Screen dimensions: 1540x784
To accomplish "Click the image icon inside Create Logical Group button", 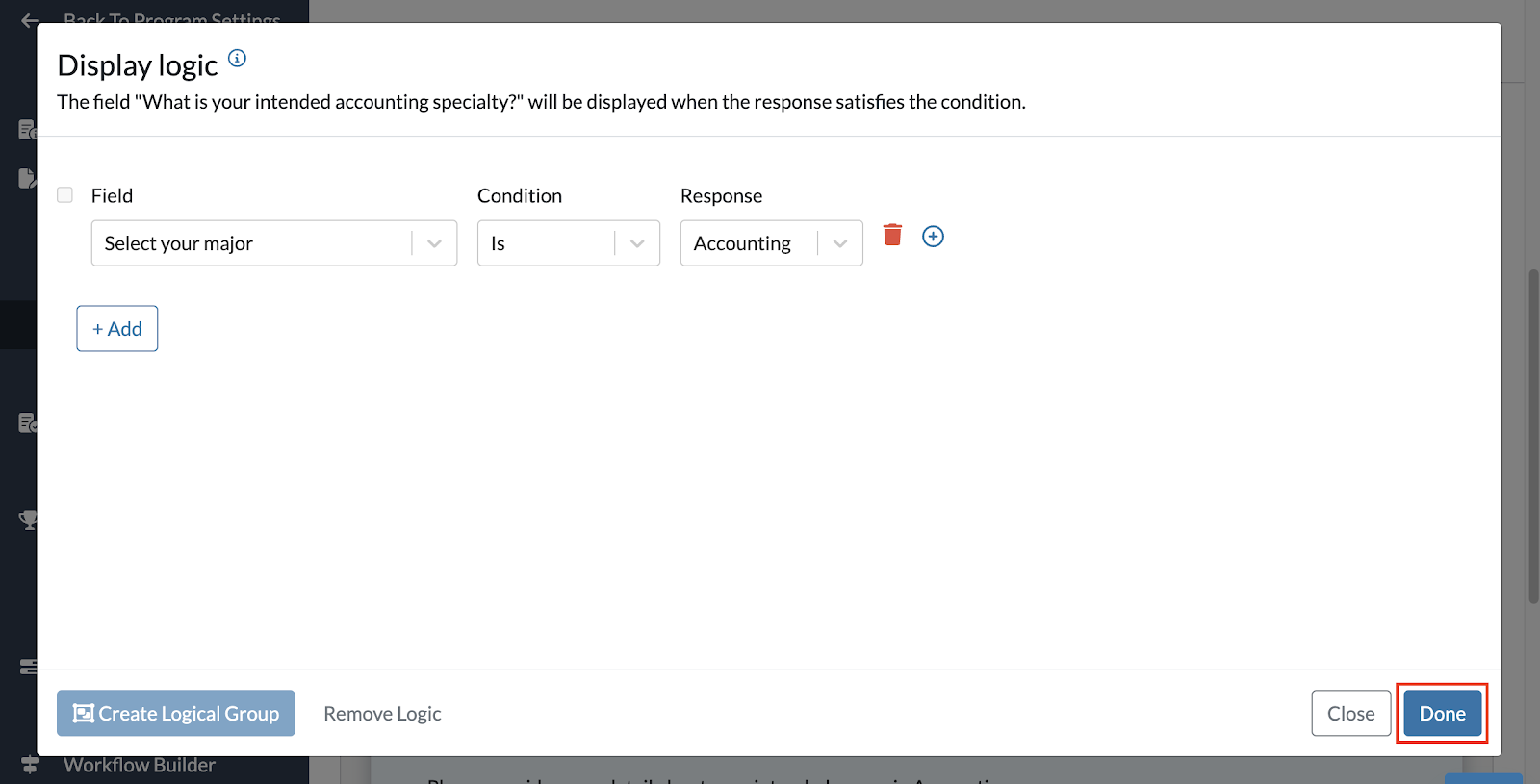I will coord(85,713).
